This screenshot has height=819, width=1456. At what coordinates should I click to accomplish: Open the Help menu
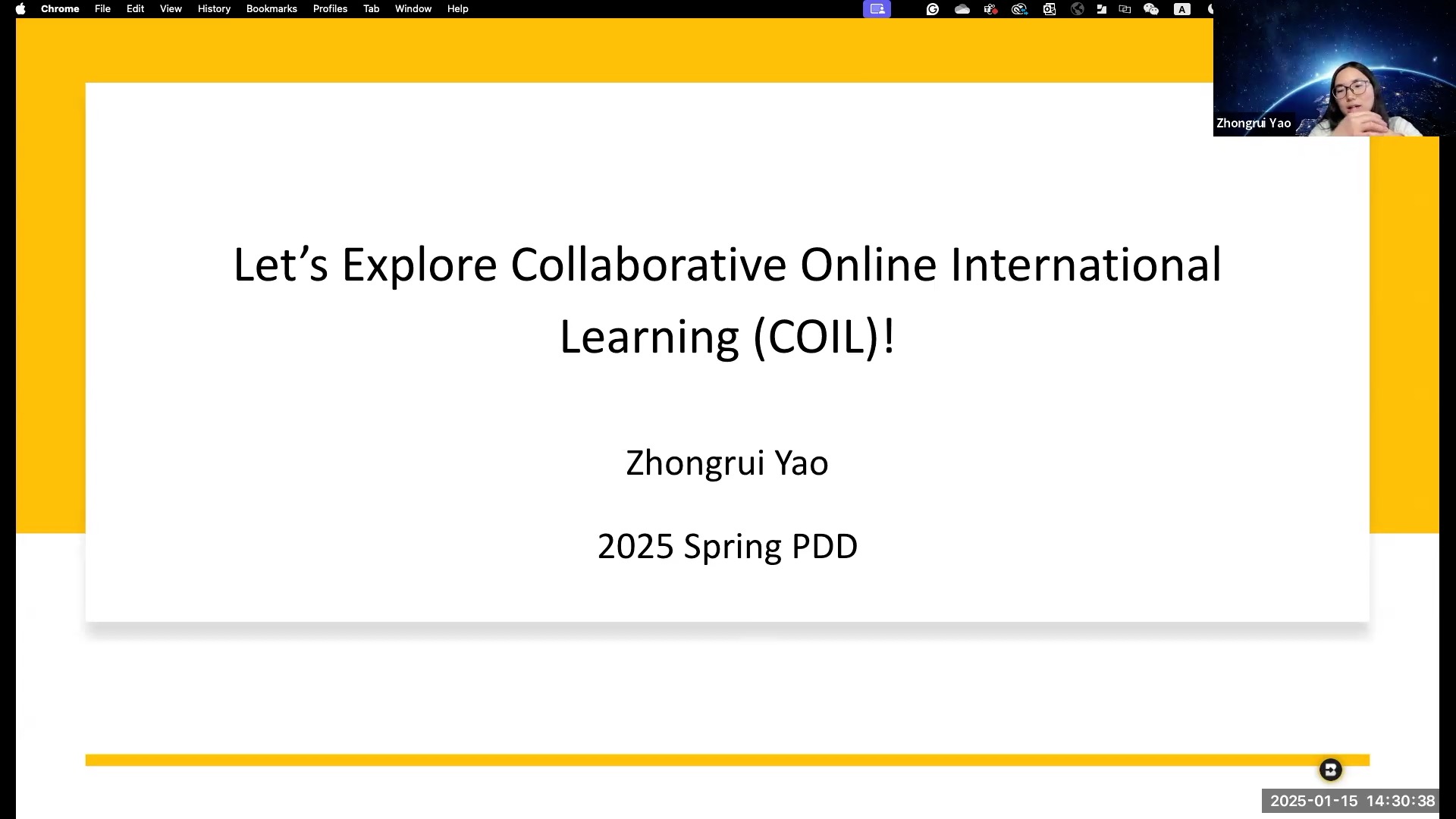tap(457, 9)
